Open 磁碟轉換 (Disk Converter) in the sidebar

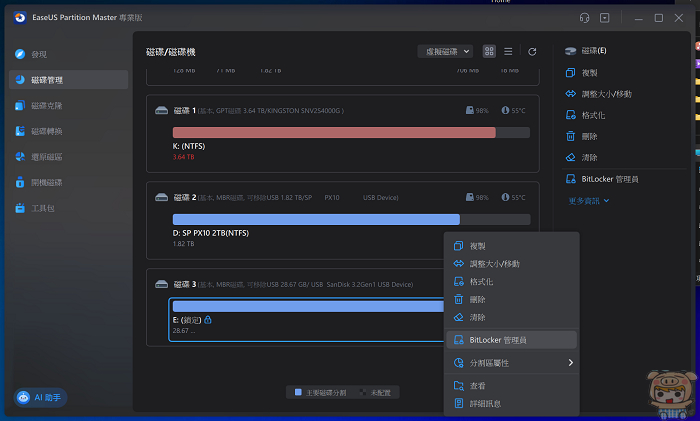pos(45,131)
